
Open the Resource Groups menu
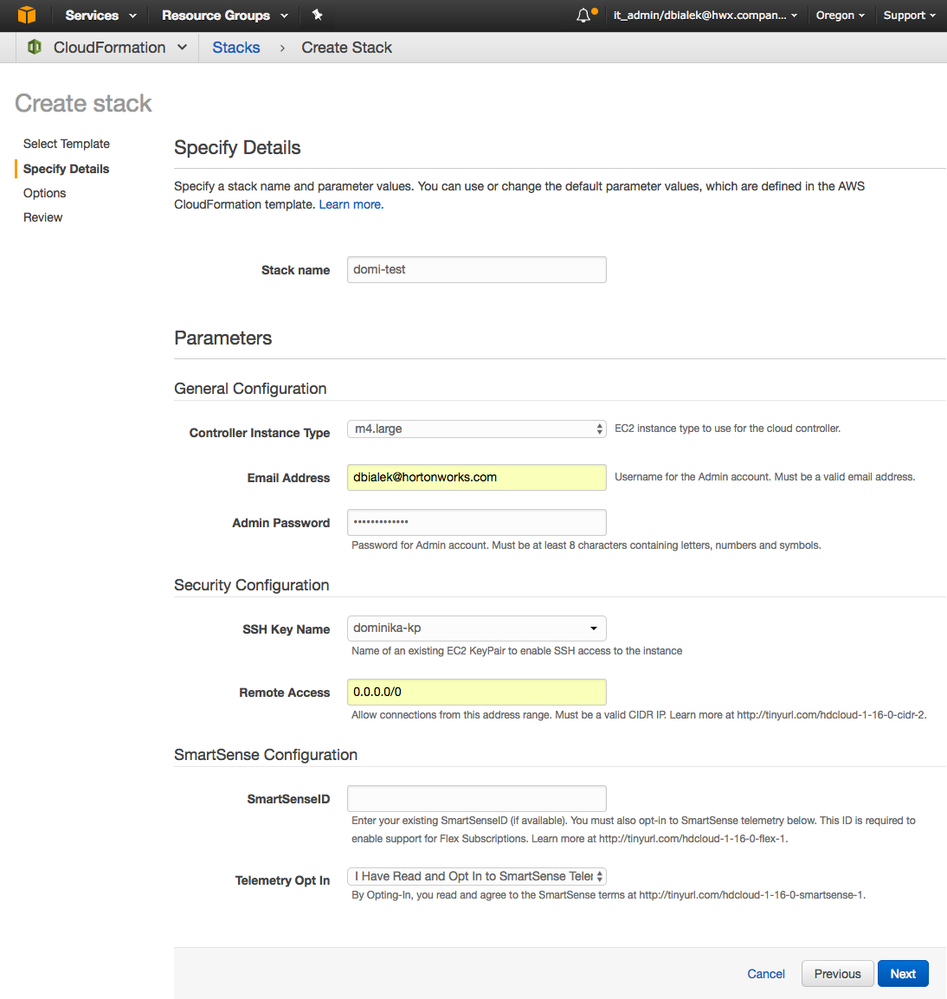tap(224, 15)
